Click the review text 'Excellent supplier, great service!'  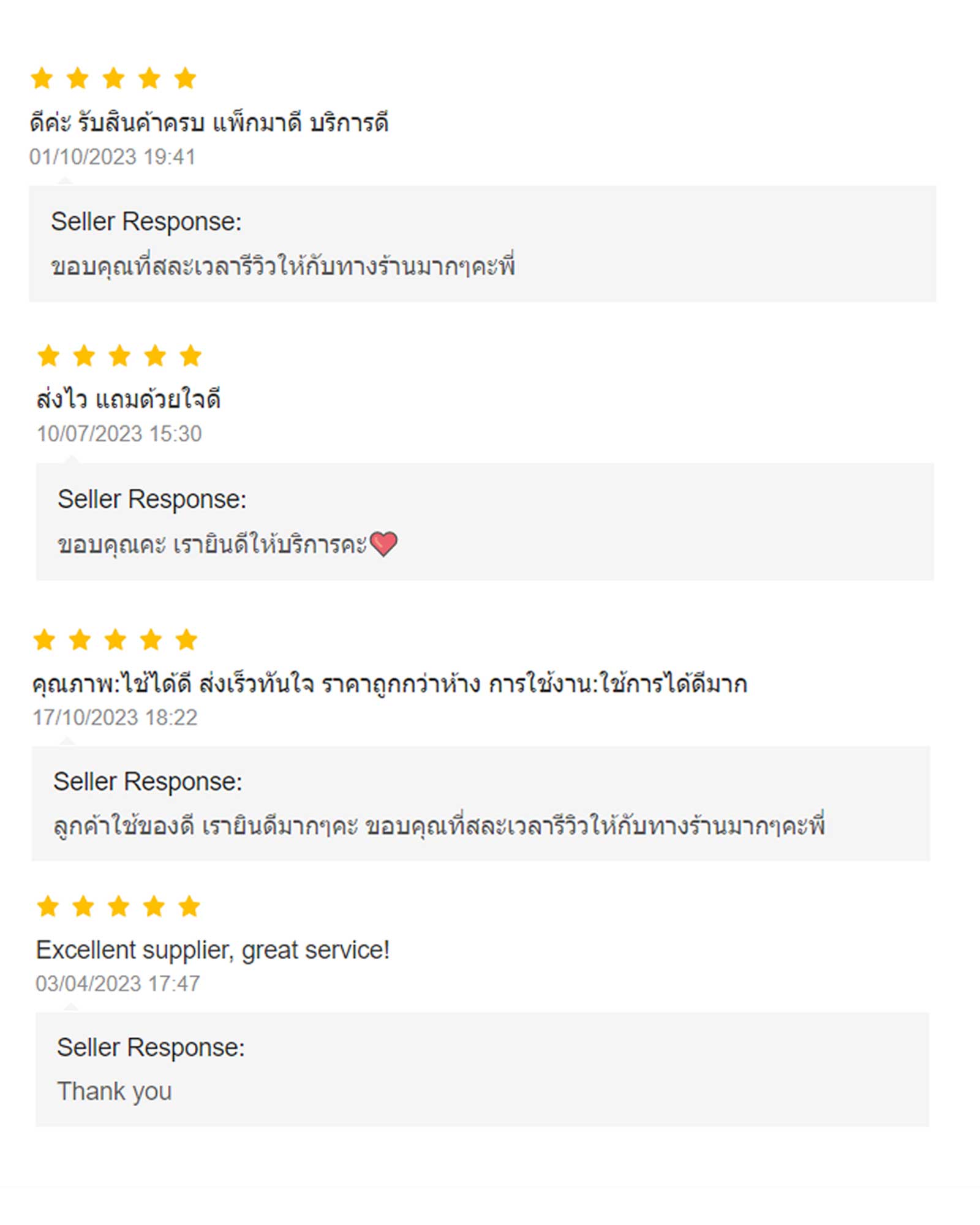coord(213,950)
